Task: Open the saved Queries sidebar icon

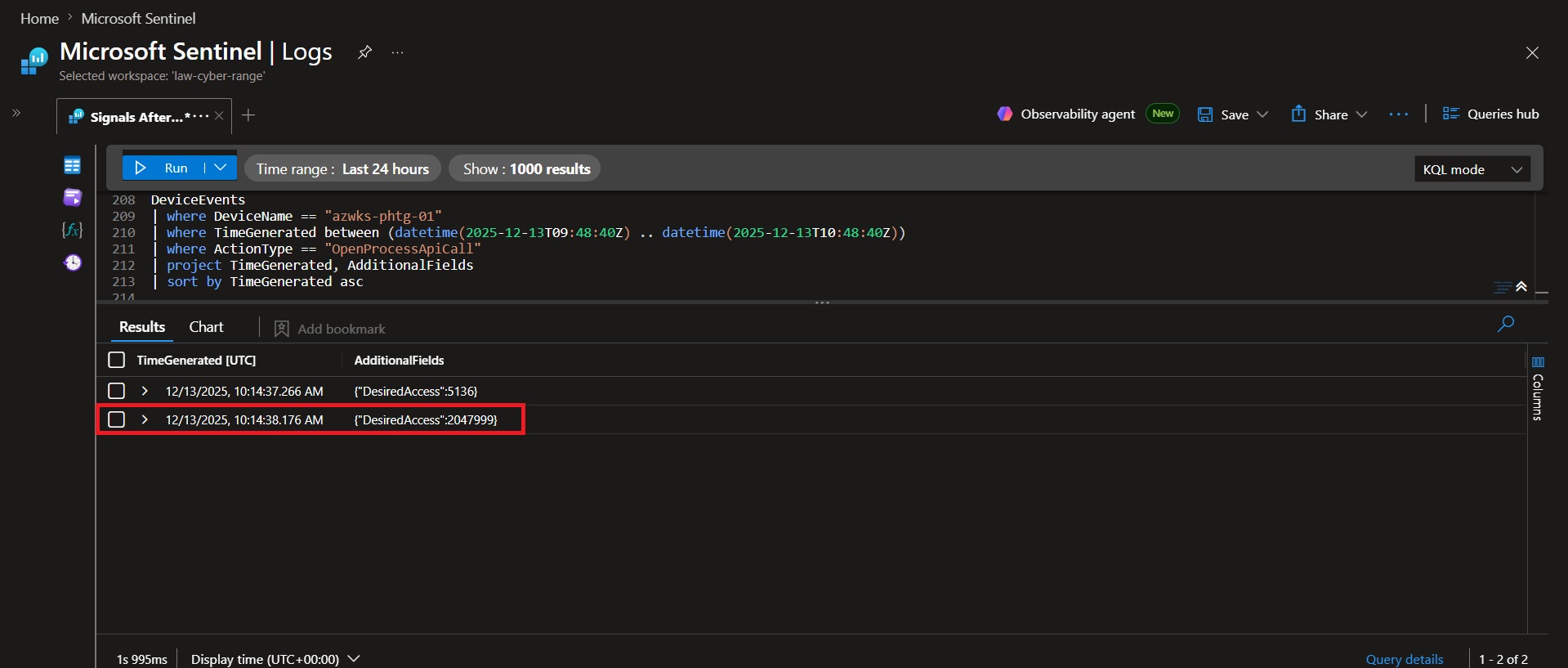Action: (x=72, y=198)
